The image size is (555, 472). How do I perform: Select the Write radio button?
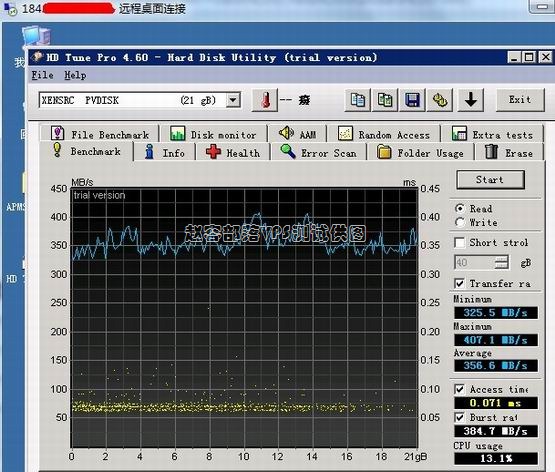coord(459,222)
